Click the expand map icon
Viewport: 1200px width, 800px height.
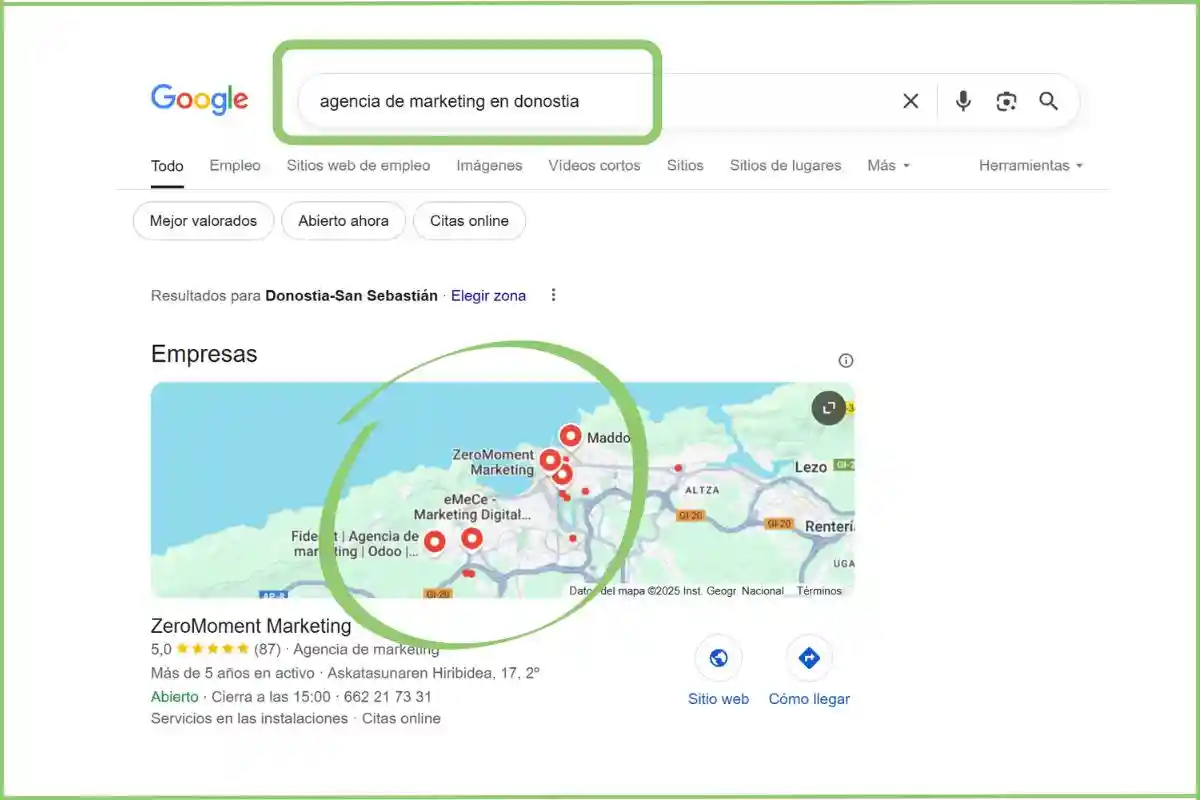[829, 408]
